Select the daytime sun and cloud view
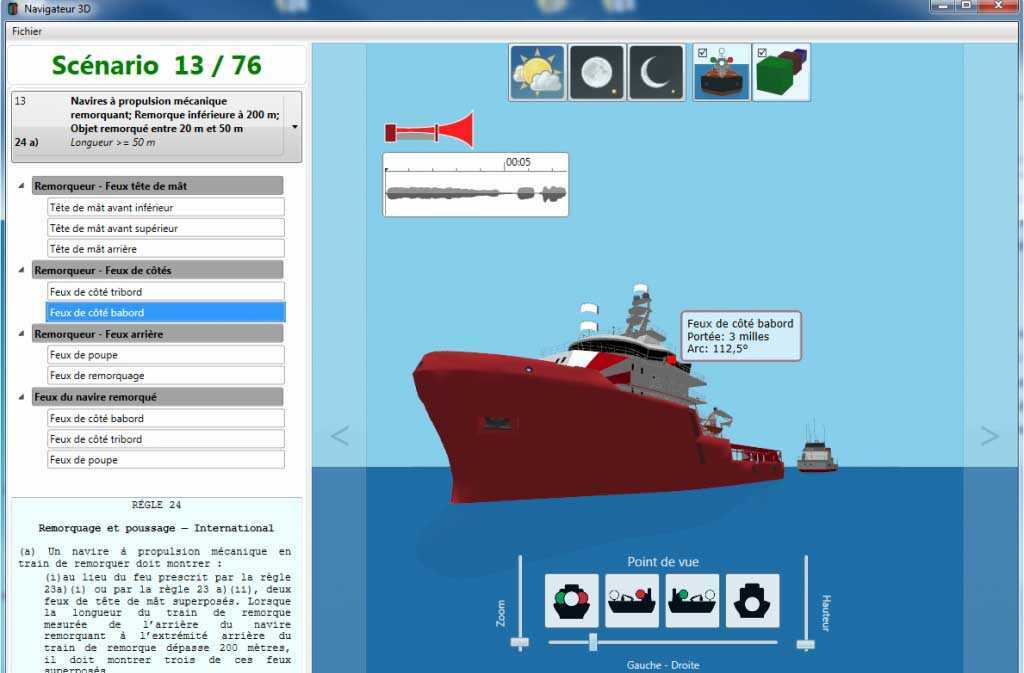Image resolution: width=1024 pixels, height=673 pixels. pos(537,72)
